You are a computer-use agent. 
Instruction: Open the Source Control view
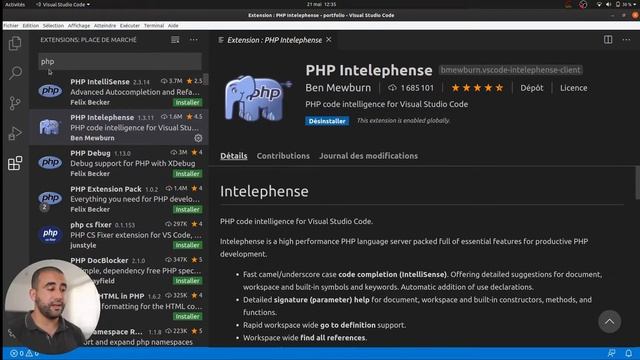[x=15, y=103]
